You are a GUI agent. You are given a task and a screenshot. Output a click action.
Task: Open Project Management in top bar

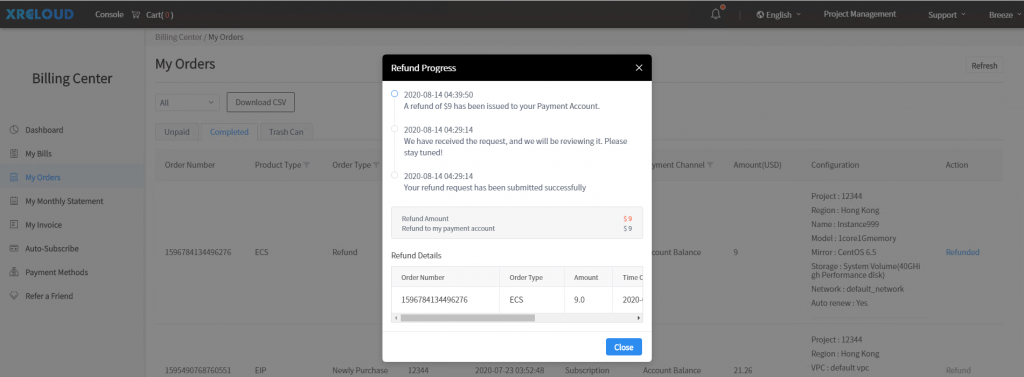tap(859, 14)
